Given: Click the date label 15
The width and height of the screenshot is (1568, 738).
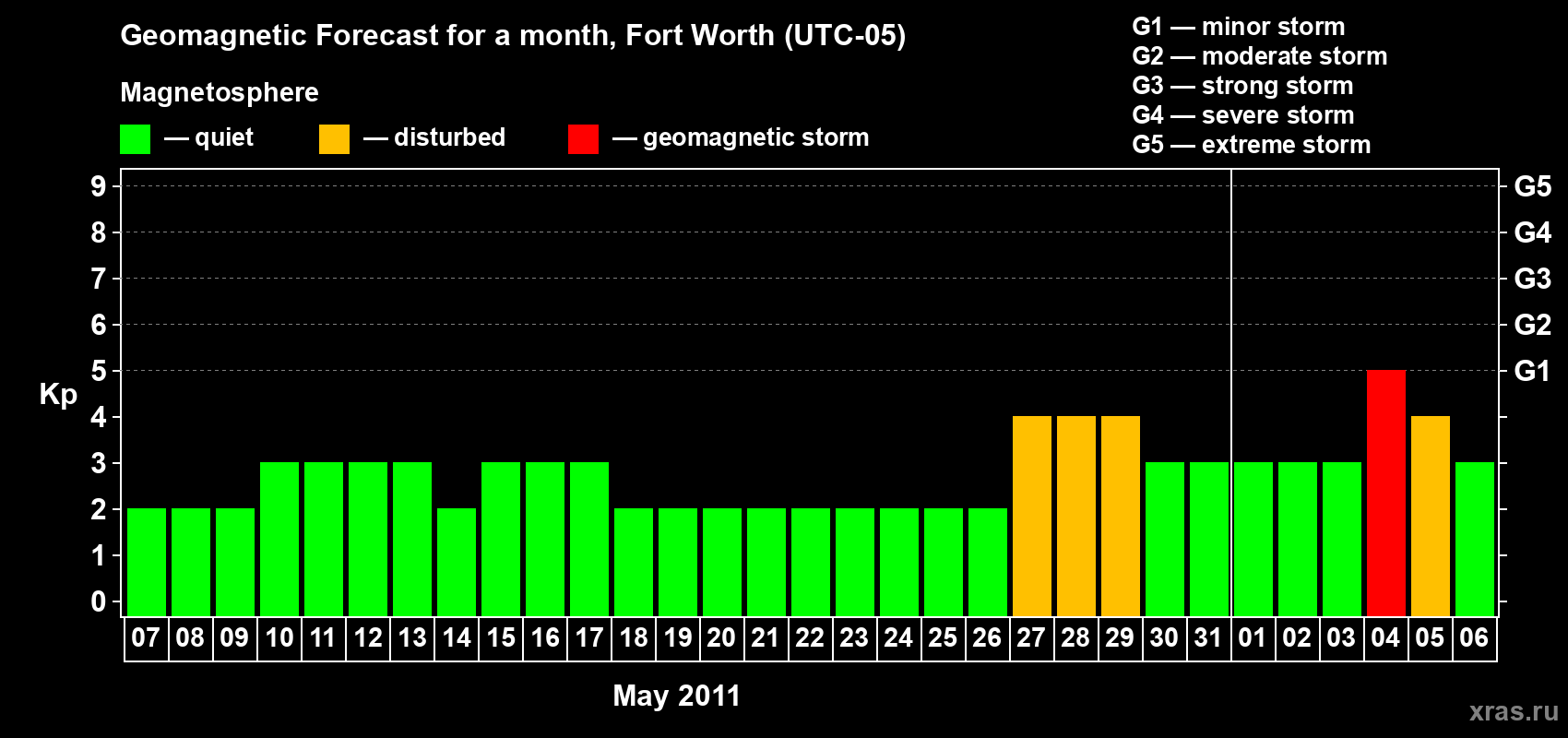Looking at the screenshot, I should 500,637.
